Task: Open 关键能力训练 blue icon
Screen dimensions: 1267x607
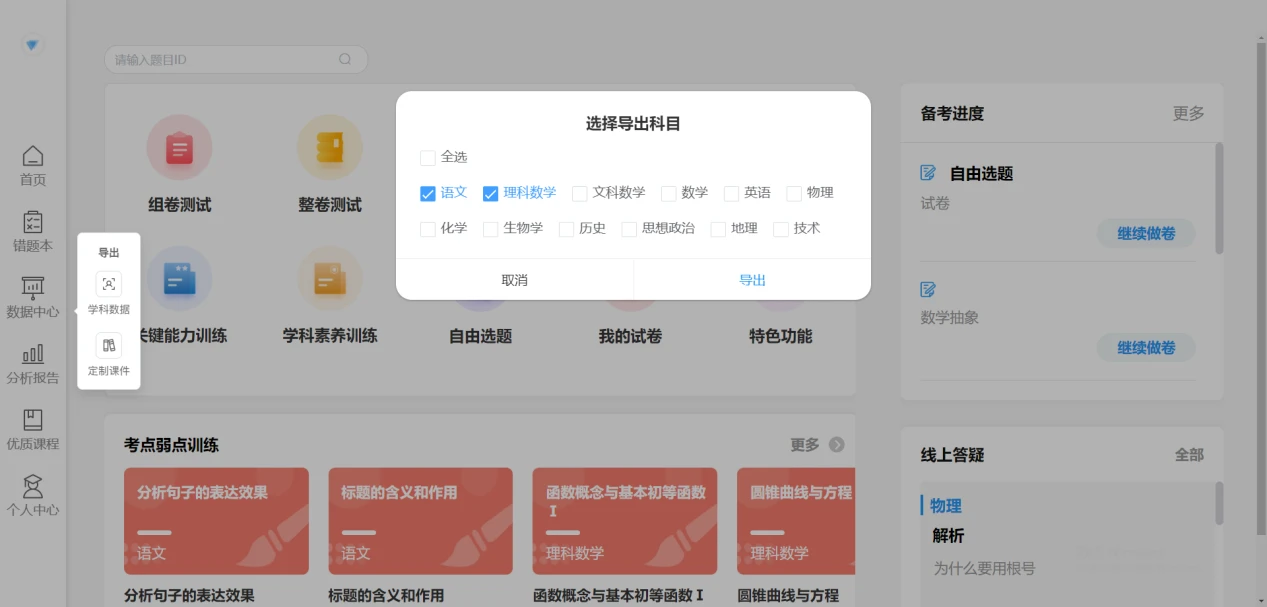Action: (179, 279)
